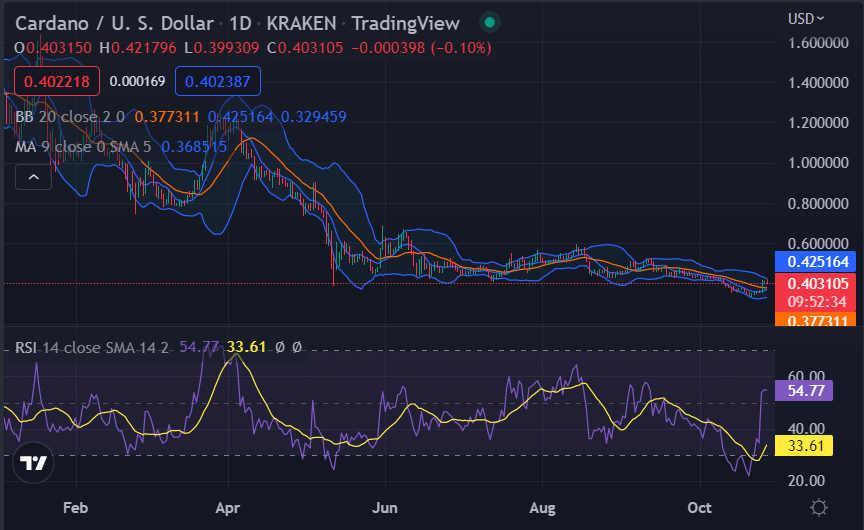Click the RSI SMA value 33.61 in legend
Image resolution: width=864 pixels, height=530 pixels.
click(247, 347)
